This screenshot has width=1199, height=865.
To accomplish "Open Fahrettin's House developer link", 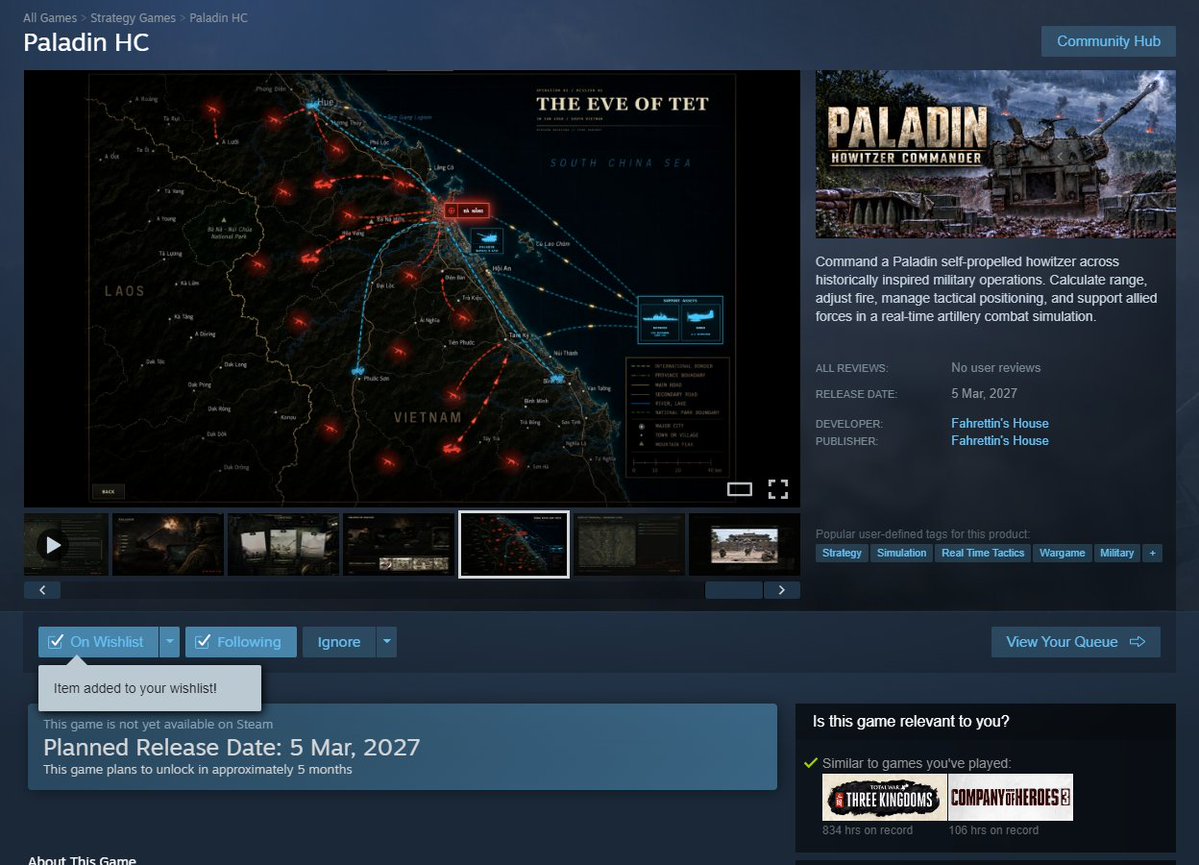I will tap(999, 423).
